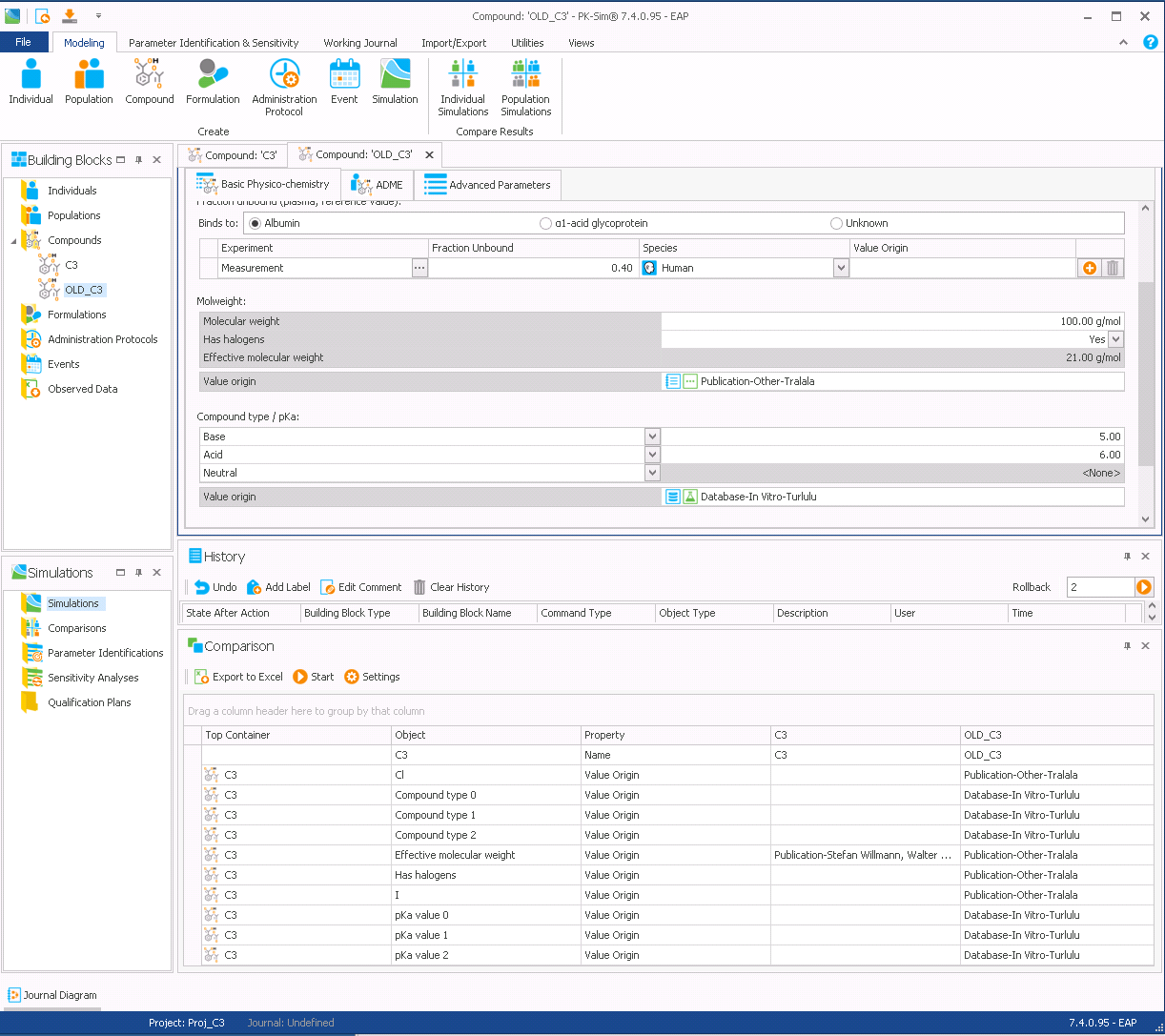This screenshot has height=1036, width=1165.
Task: Edit Comment in History panel
Action: tap(361, 587)
